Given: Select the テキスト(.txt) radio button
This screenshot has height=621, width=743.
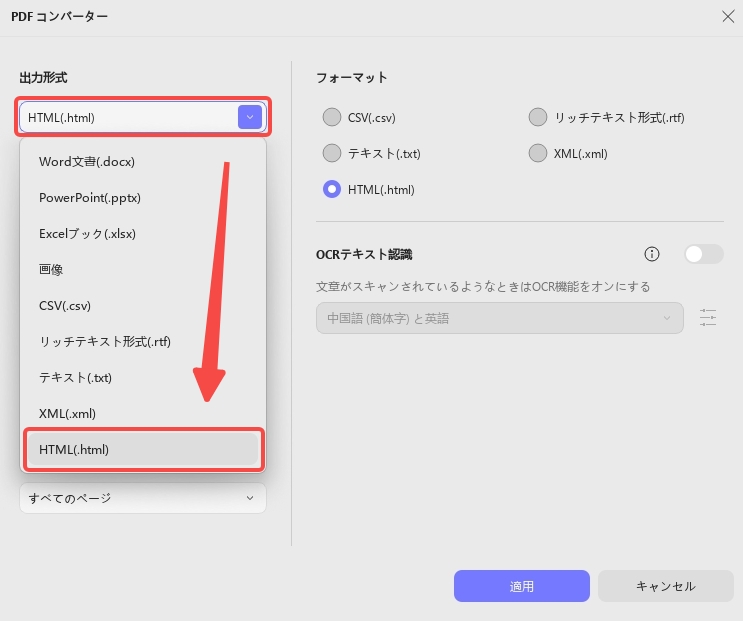Looking at the screenshot, I should point(332,153).
